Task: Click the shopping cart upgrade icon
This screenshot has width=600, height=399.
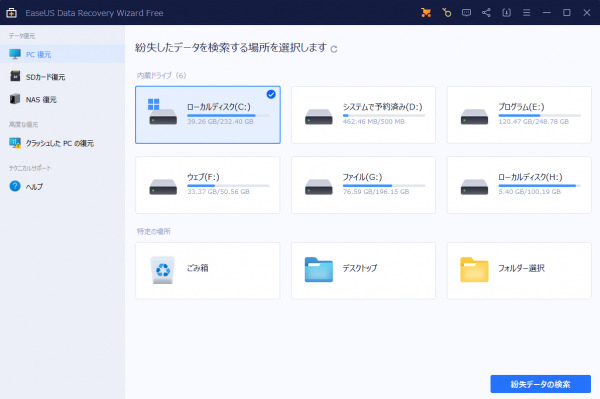Action: click(x=426, y=13)
